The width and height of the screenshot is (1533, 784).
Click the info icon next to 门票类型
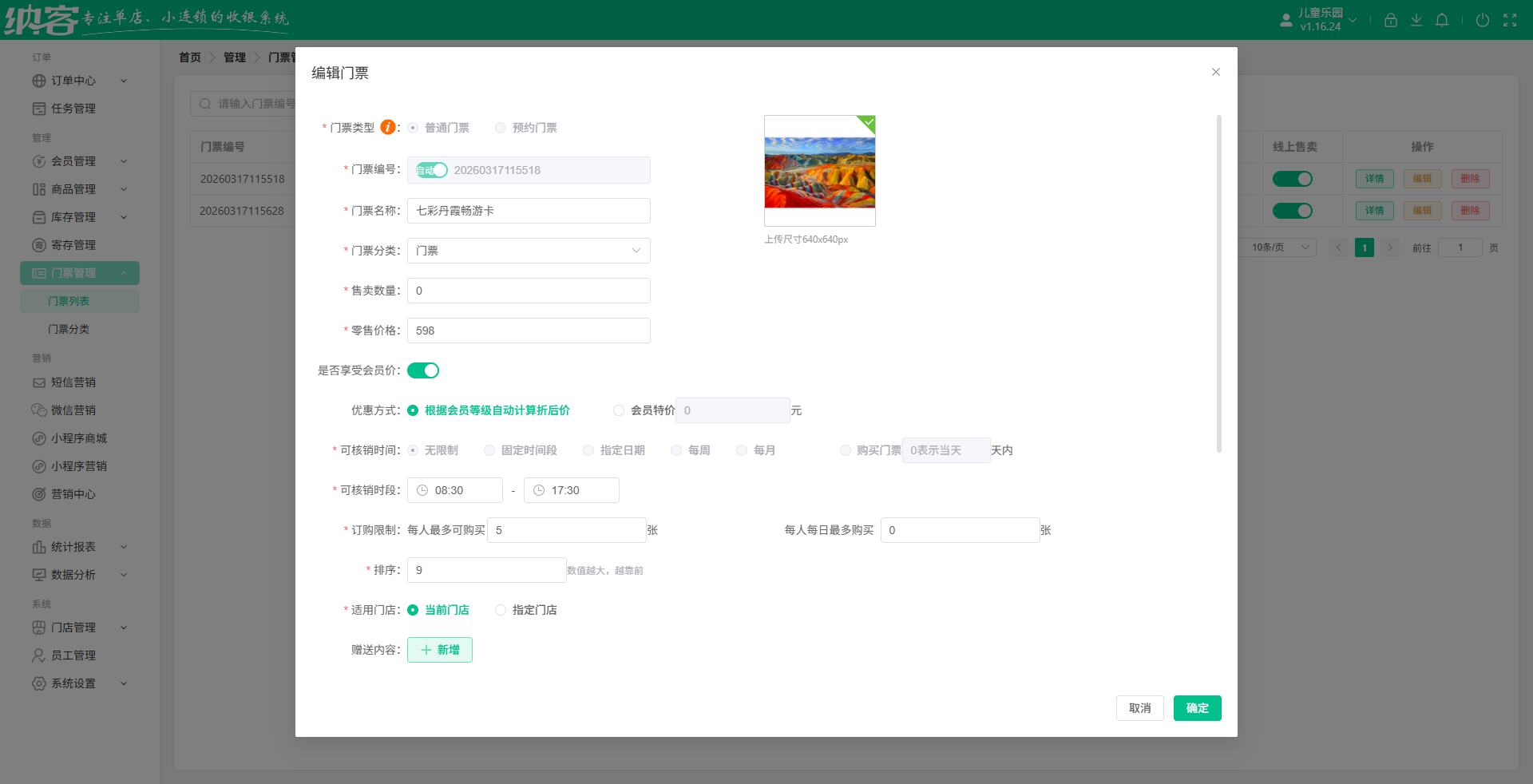coord(389,127)
